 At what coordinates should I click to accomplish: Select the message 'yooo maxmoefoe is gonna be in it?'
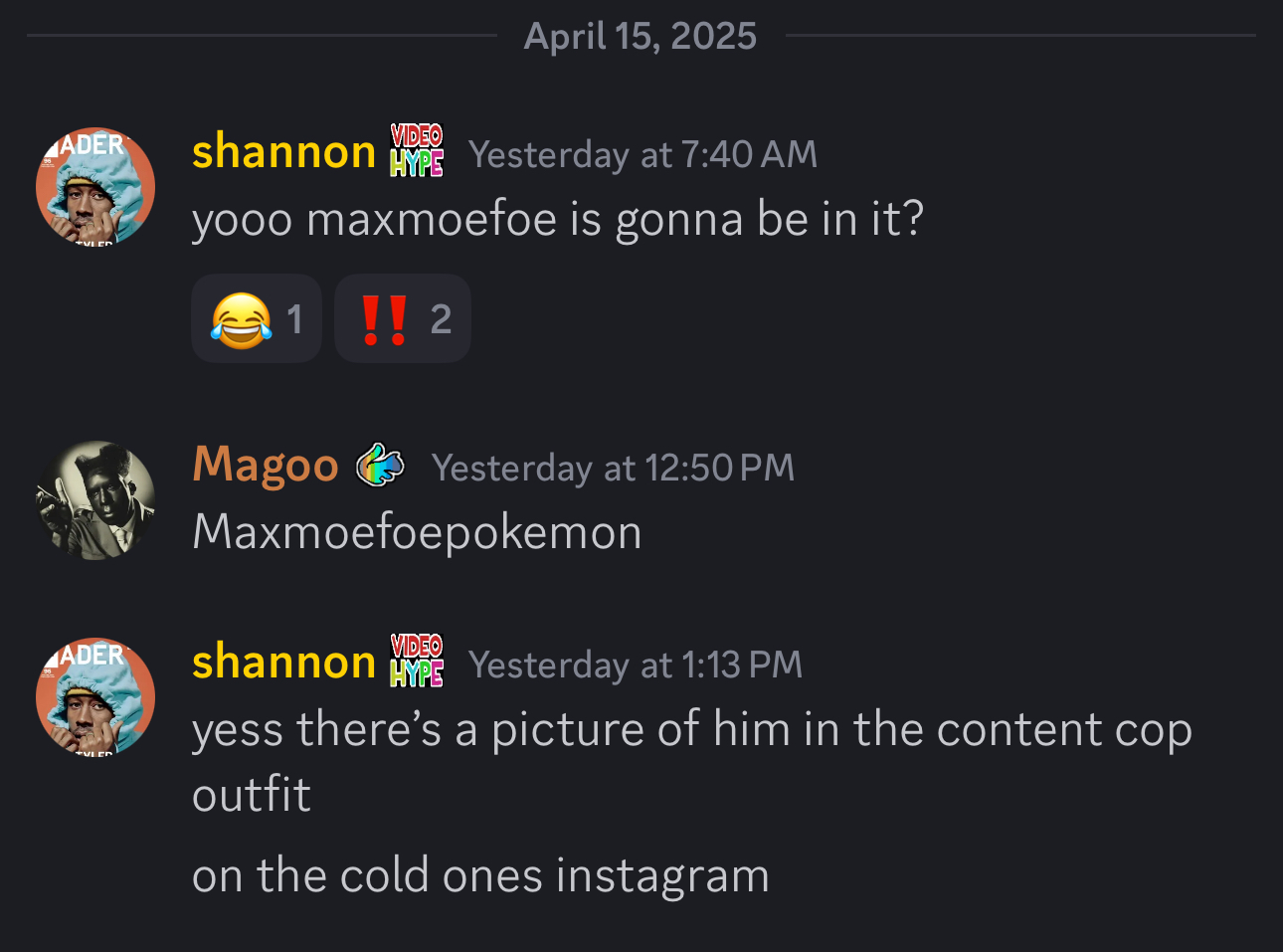point(558,219)
